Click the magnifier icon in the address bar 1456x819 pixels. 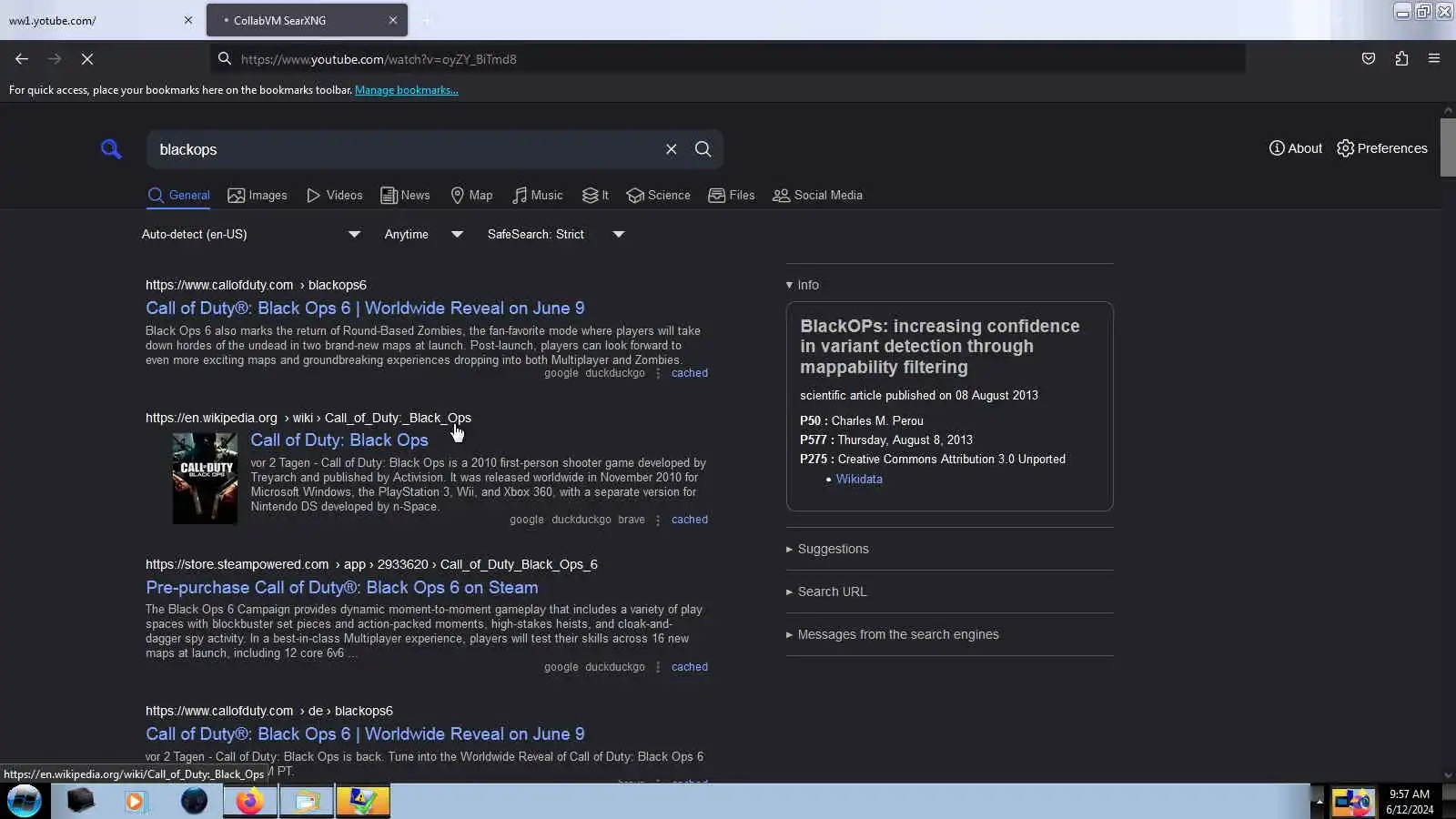pyautogui.click(x=225, y=59)
